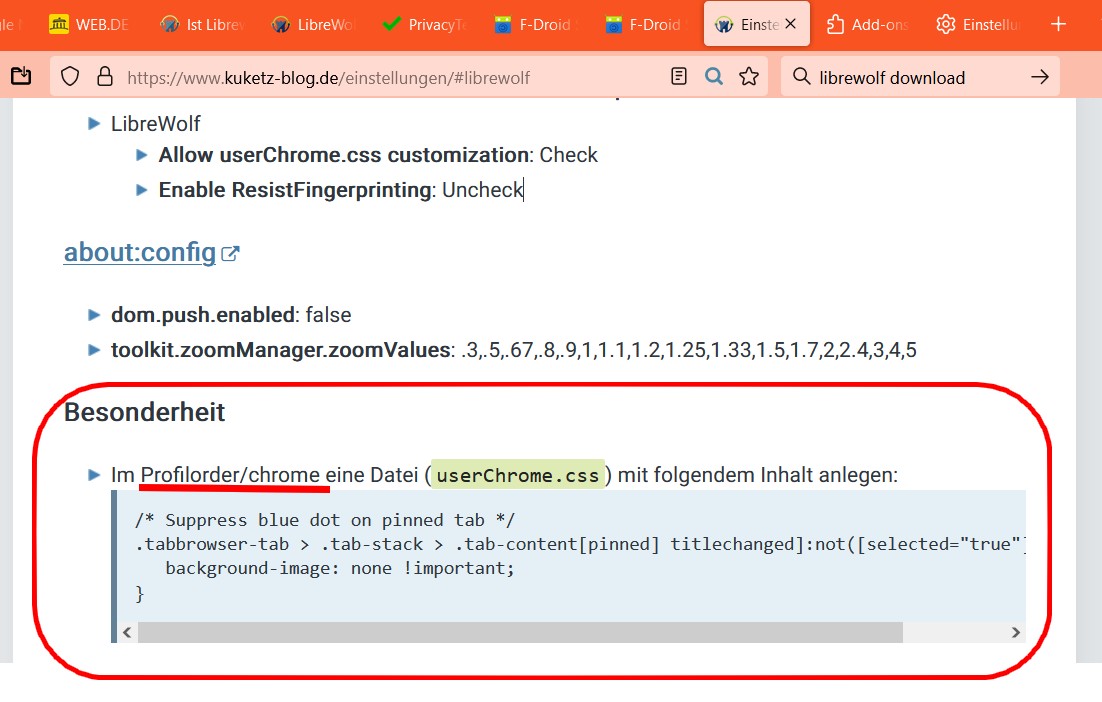Viewport: 1102px width, 702px height.
Task: Click 'Enable ResistFingerprinting' text
Action: [295, 190]
